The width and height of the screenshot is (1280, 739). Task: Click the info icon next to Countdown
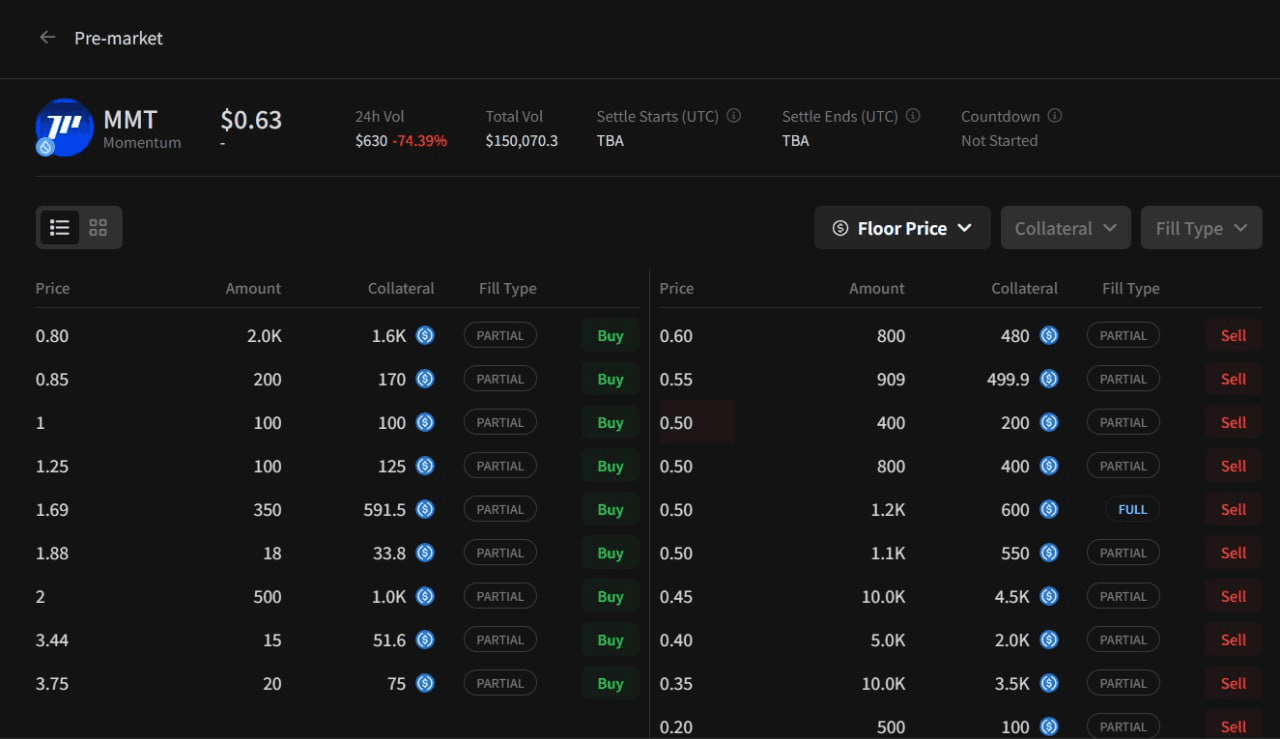click(1054, 116)
